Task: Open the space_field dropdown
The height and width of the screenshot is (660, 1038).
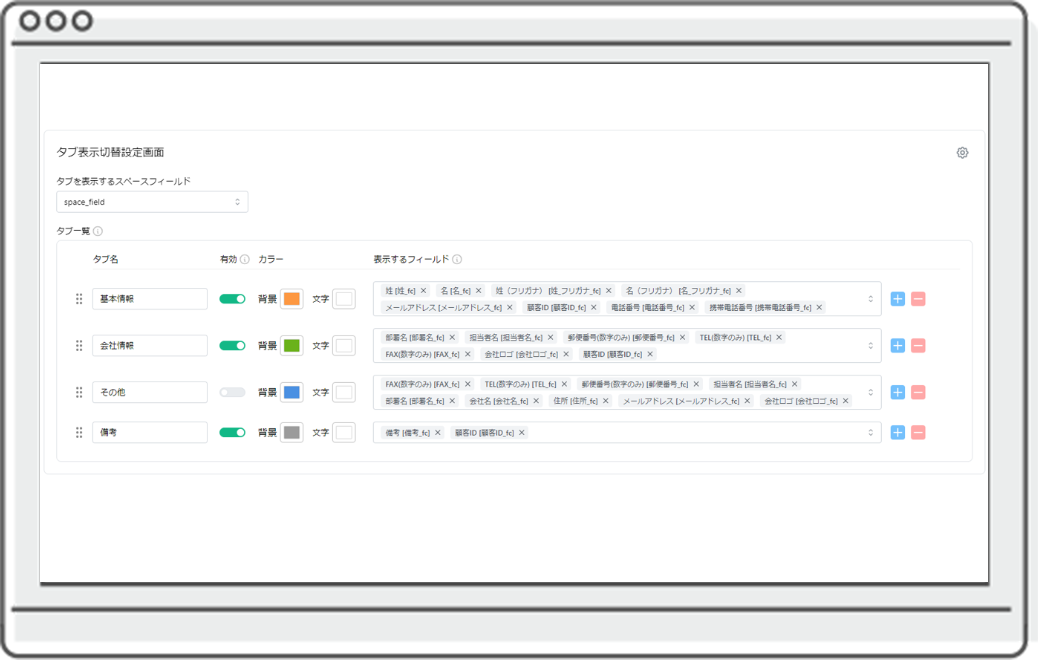Action: click(x=152, y=202)
